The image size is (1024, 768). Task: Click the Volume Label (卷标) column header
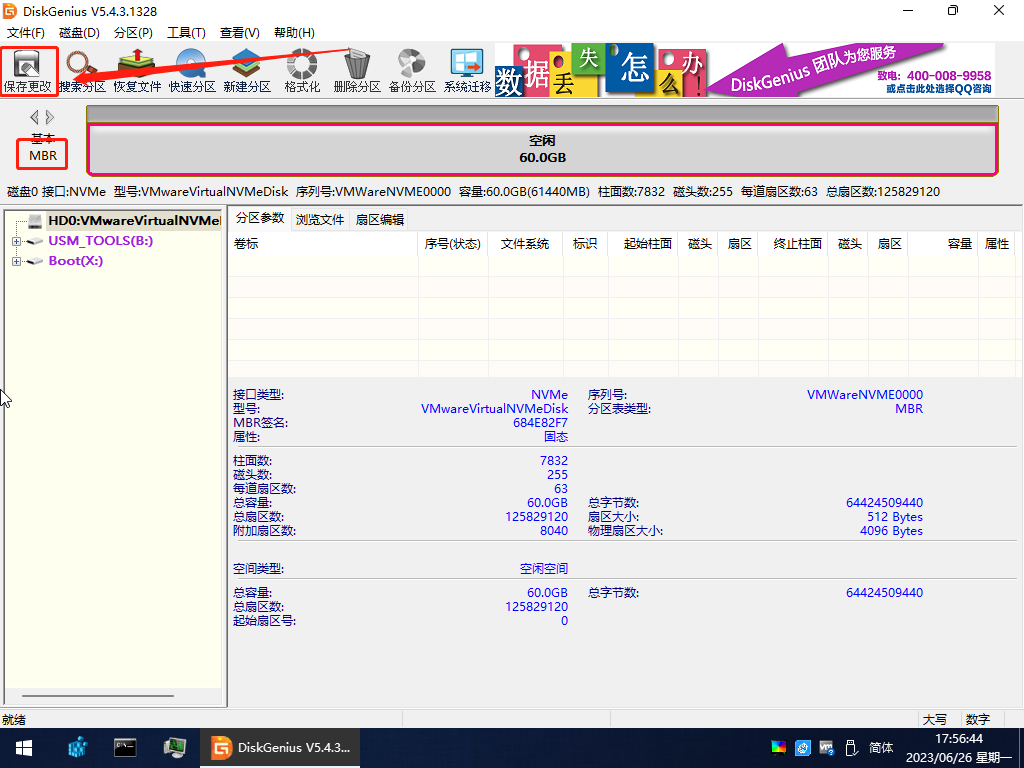tap(323, 244)
